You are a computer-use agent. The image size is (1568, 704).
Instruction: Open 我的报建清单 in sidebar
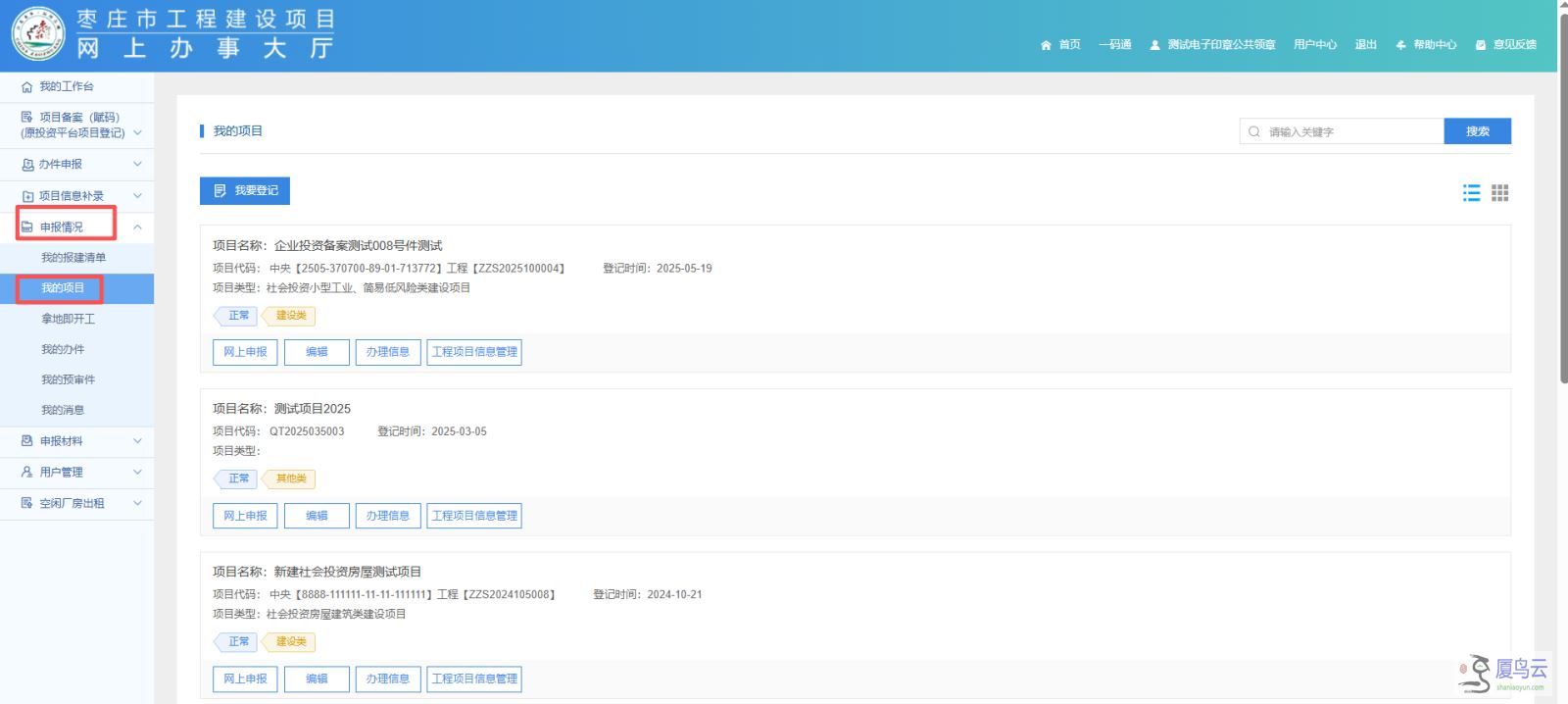pos(73,258)
